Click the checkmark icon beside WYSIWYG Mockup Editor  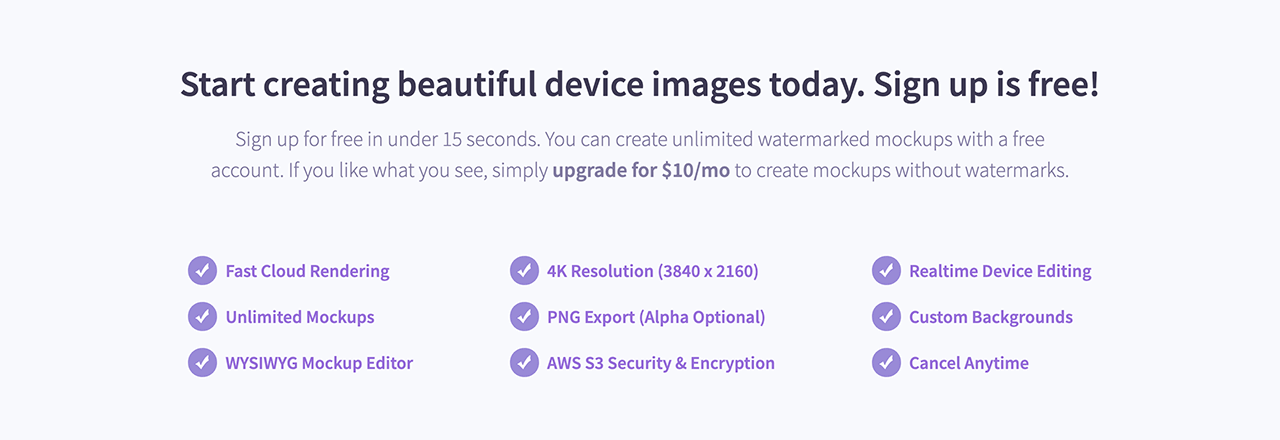pyautogui.click(x=202, y=363)
